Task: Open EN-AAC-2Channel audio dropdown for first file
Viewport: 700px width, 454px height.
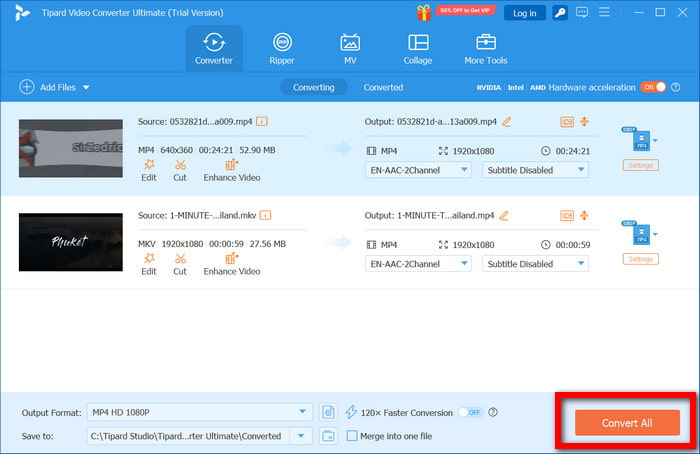Action: click(418, 170)
